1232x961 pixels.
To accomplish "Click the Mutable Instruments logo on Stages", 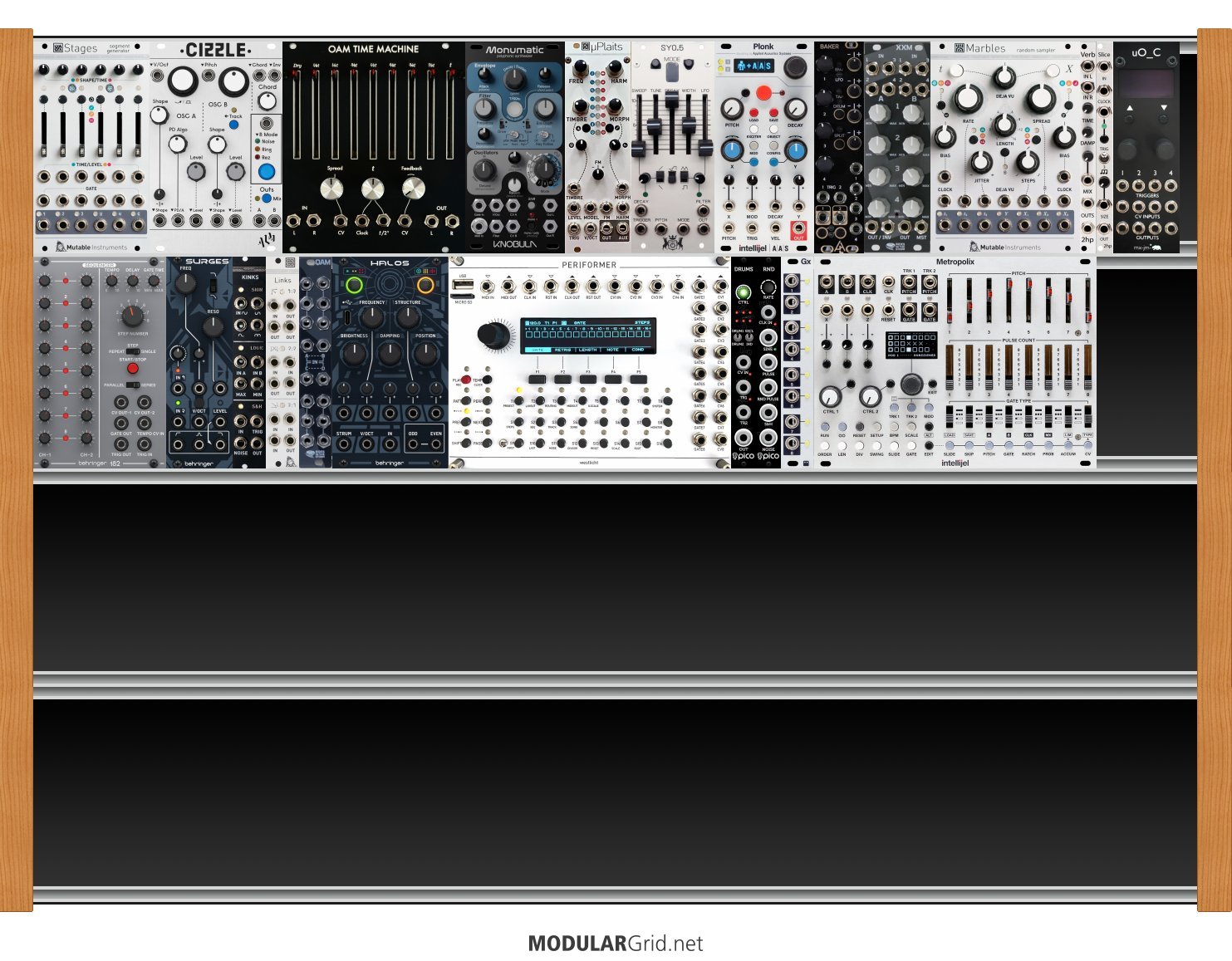I will (x=91, y=247).
